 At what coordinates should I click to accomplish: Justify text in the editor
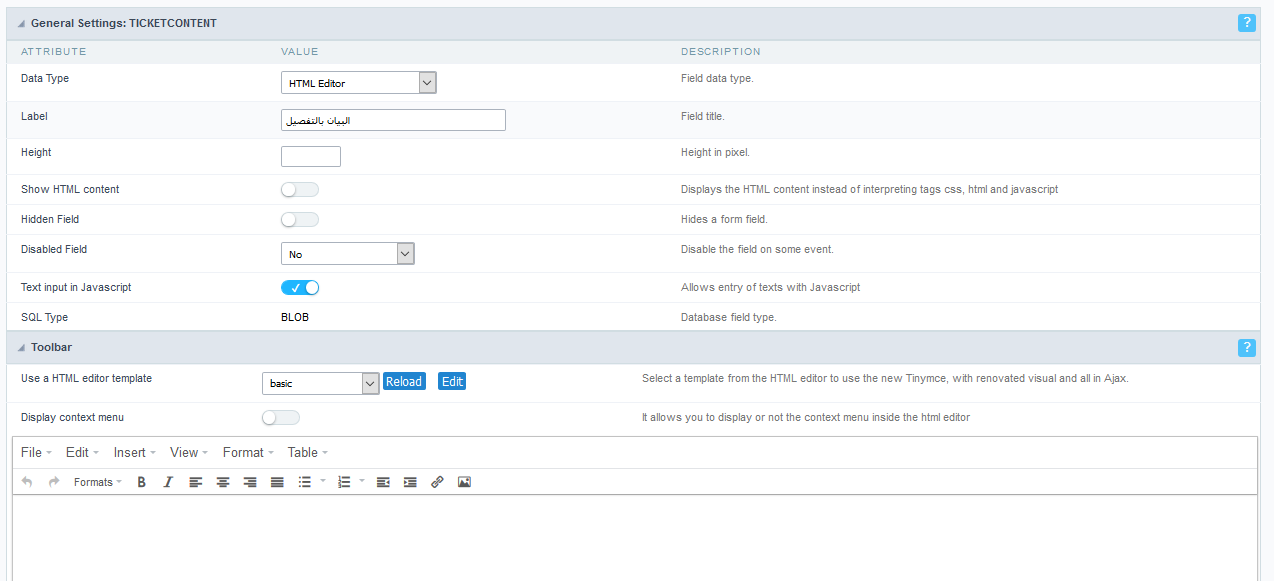(277, 482)
